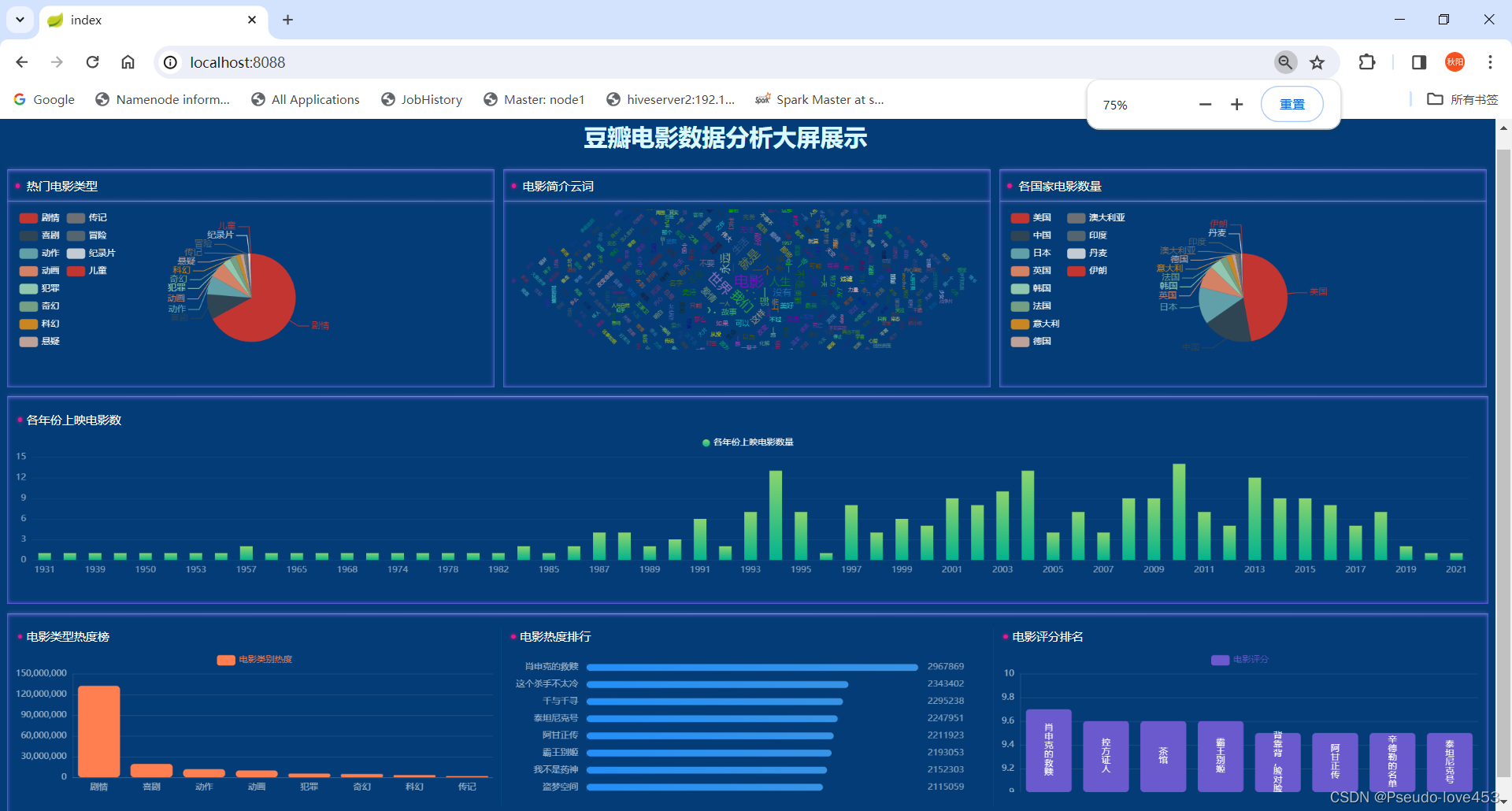
Task: Open the profile avatar menu
Action: 1455,62
